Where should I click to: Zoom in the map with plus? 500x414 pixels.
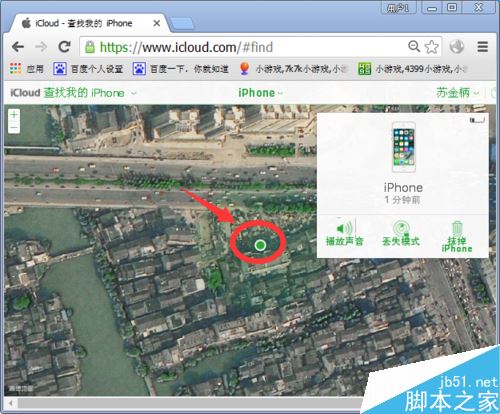[14, 115]
